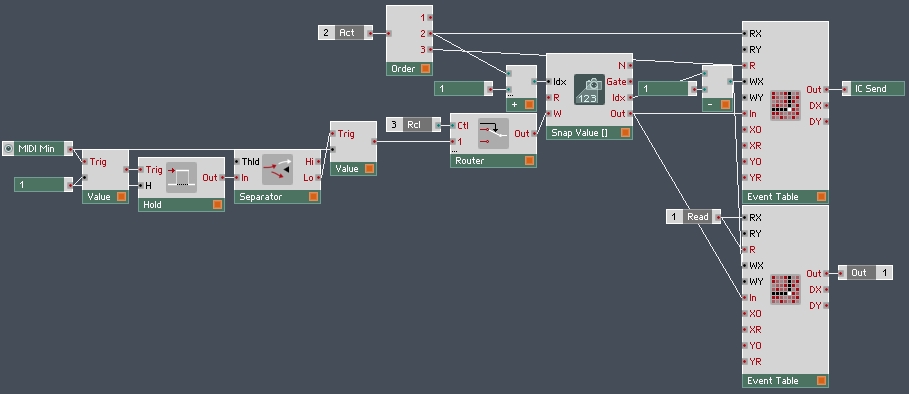Click the Separator split-arrows icon
The height and width of the screenshot is (394, 909).
tap(277, 170)
